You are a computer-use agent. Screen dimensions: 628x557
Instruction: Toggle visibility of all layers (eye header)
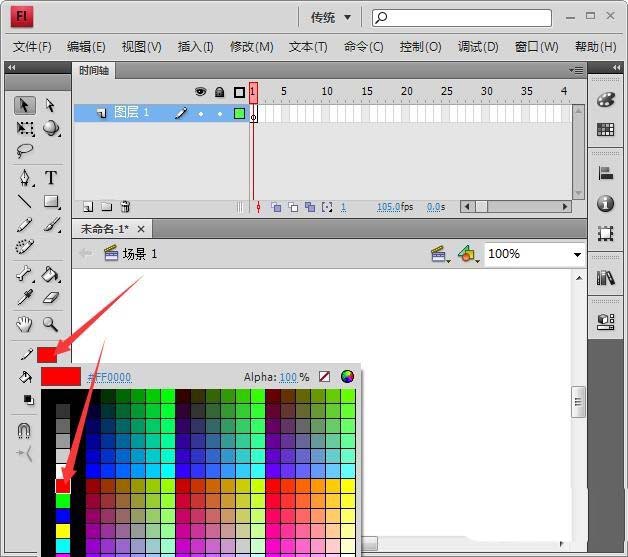point(200,92)
